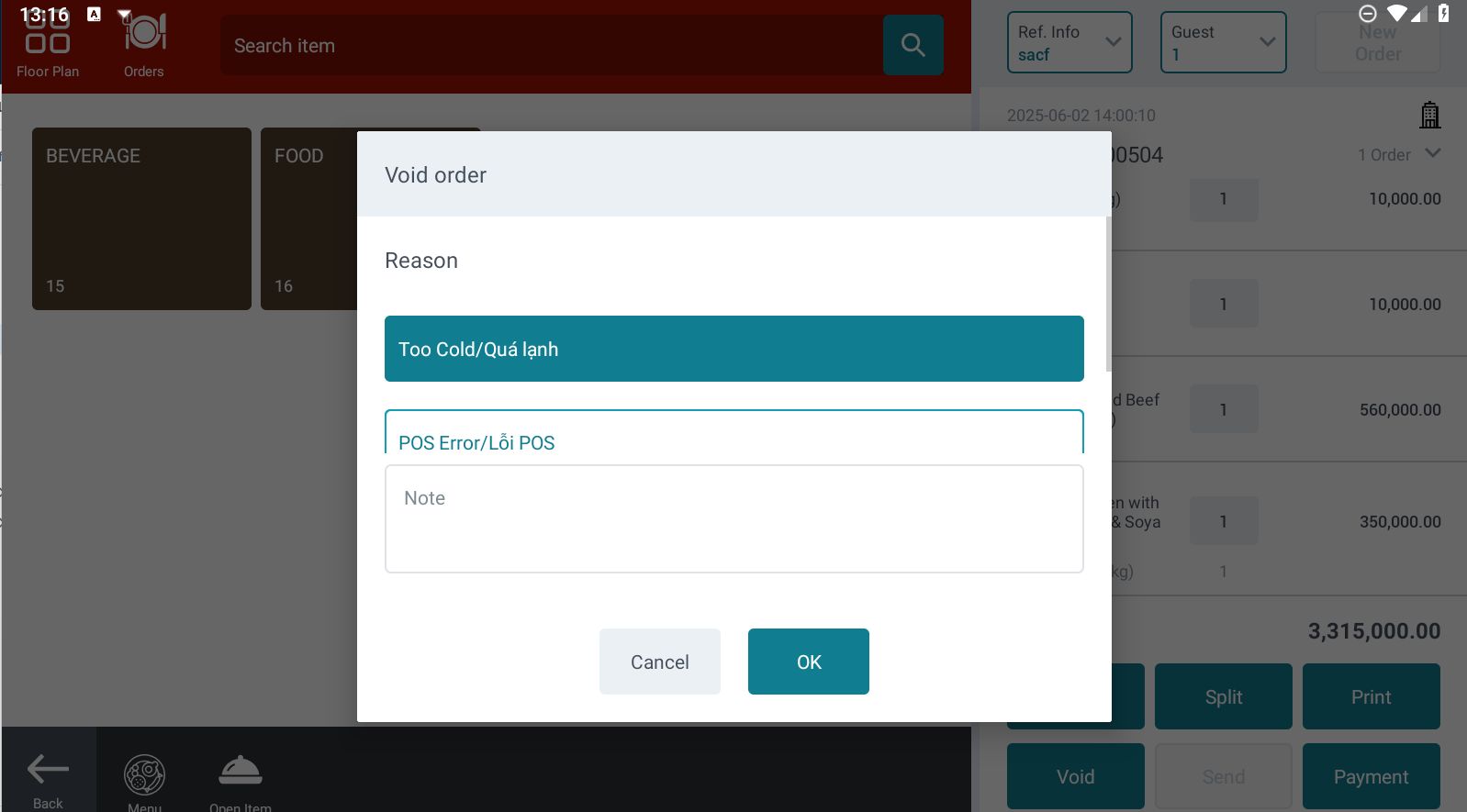This screenshot has width=1467, height=812.
Task: Click the Split button
Action: click(x=1224, y=696)
